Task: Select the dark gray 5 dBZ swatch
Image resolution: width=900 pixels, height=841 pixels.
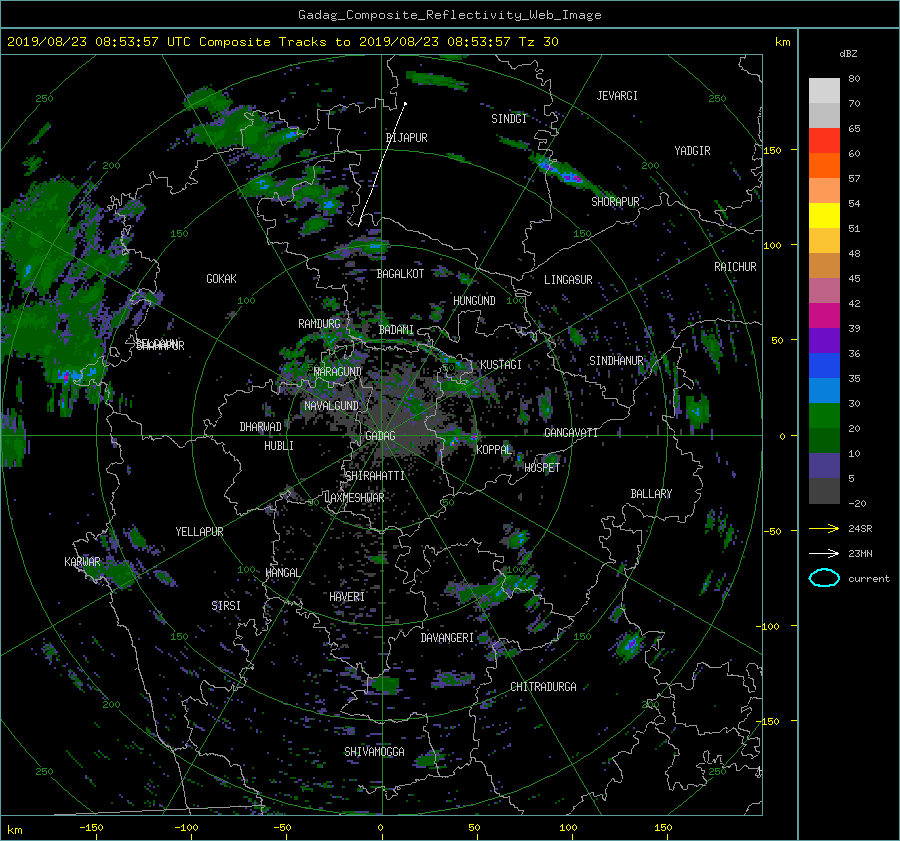Action: point(824,491)
